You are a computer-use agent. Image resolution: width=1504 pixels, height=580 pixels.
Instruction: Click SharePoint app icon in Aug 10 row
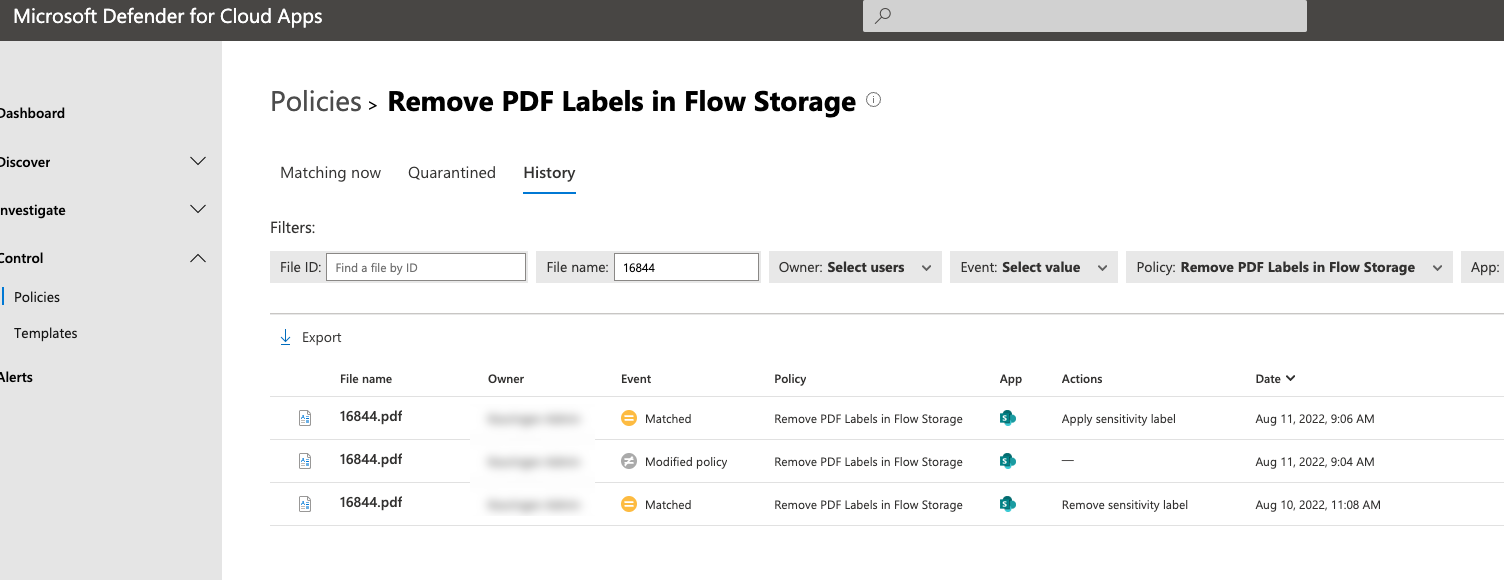(x=1008, y=504)
